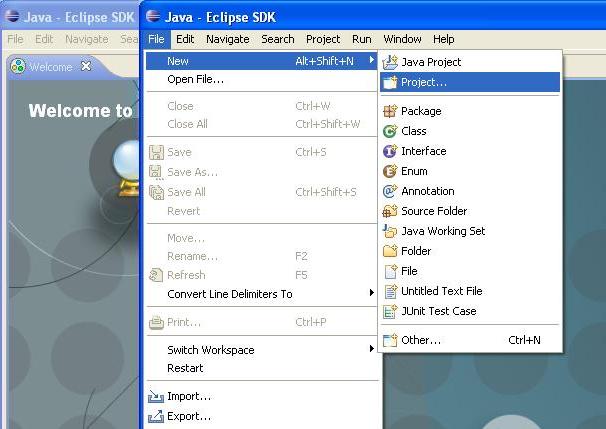Viewport: 606px width, 429px height.
Task: Select the Enum icon entry
Action: tap(390, 171)
